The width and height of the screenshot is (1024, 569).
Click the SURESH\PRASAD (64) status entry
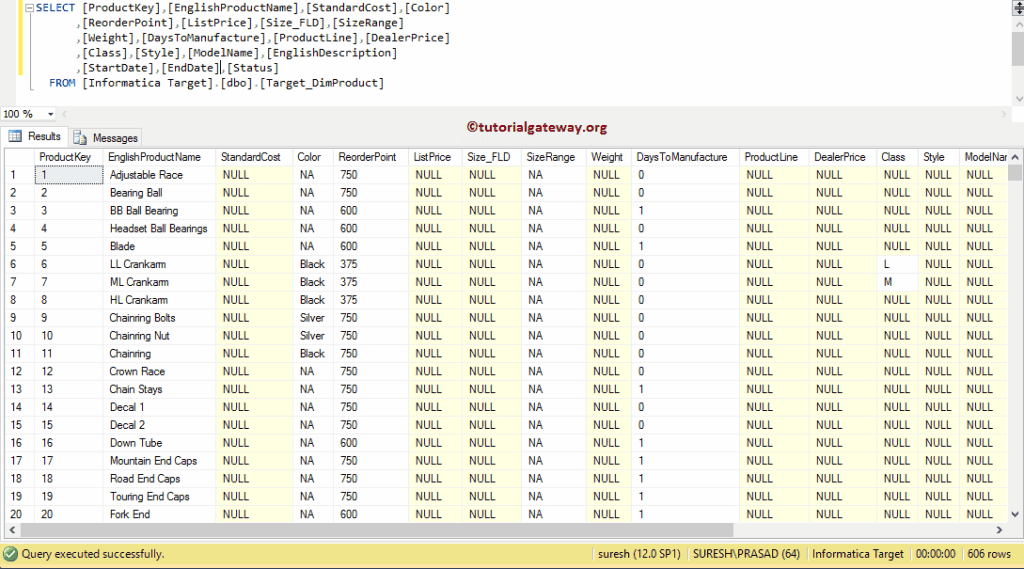click(x=746, y=554)
